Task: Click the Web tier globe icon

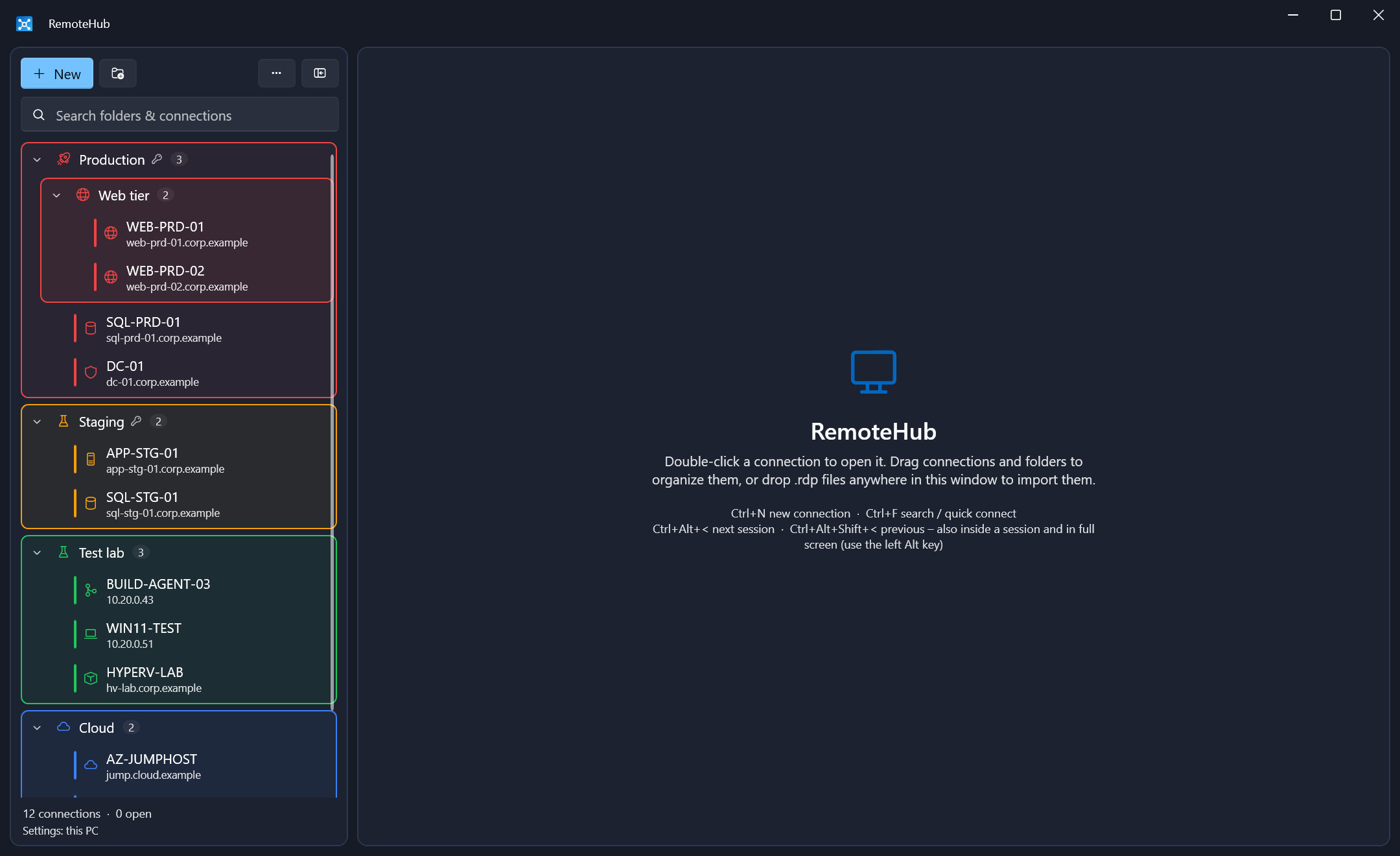Action: [83, 195]
